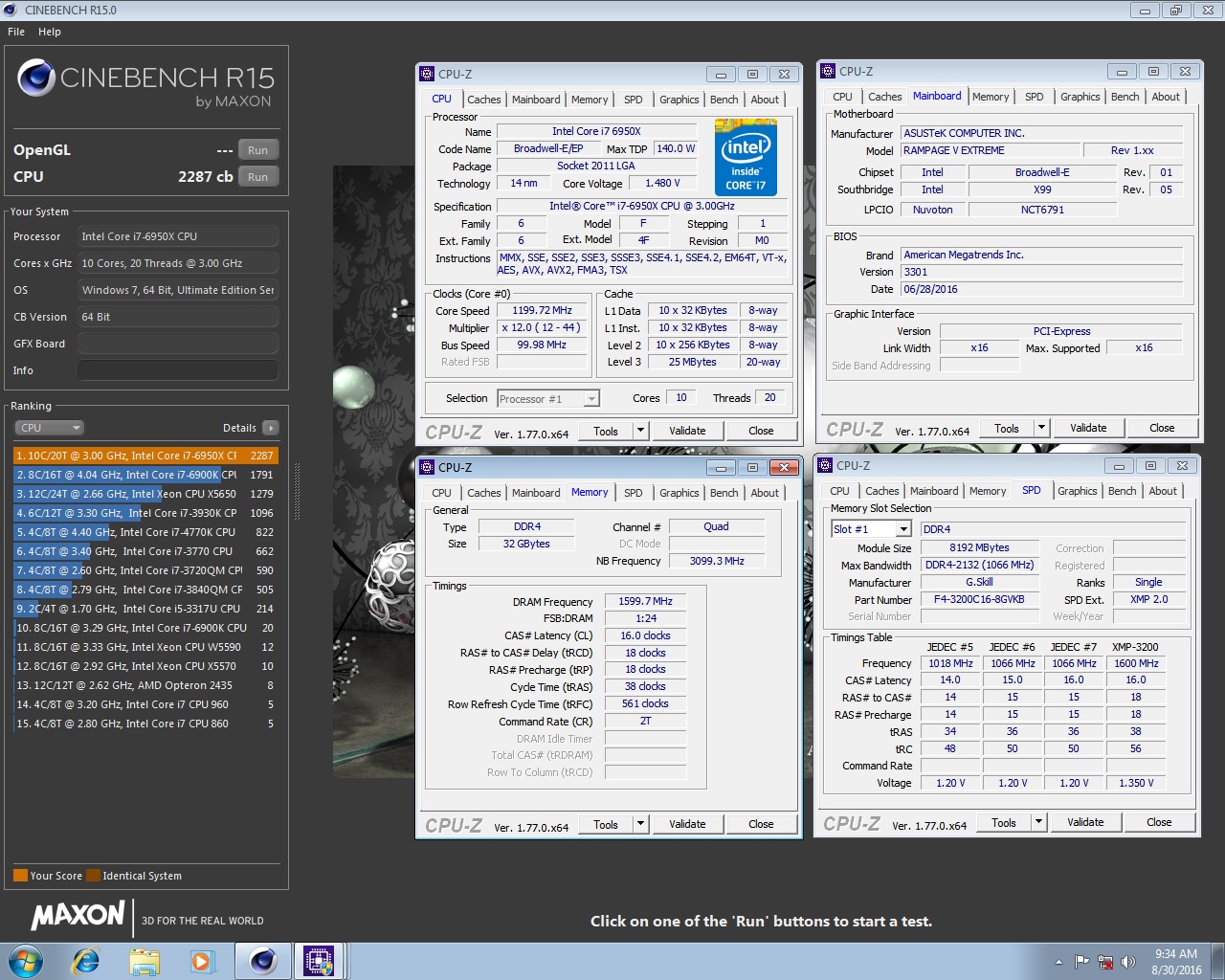Click CPU-Z SPD window title icon

click(825, 465)
